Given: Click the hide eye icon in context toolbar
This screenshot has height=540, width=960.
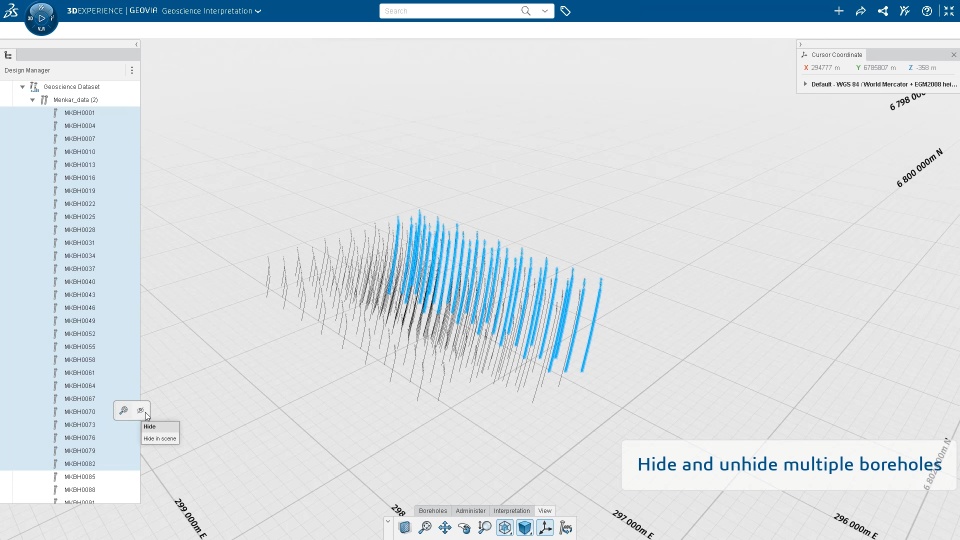Looking at the screenshot, I should [140, 410].
